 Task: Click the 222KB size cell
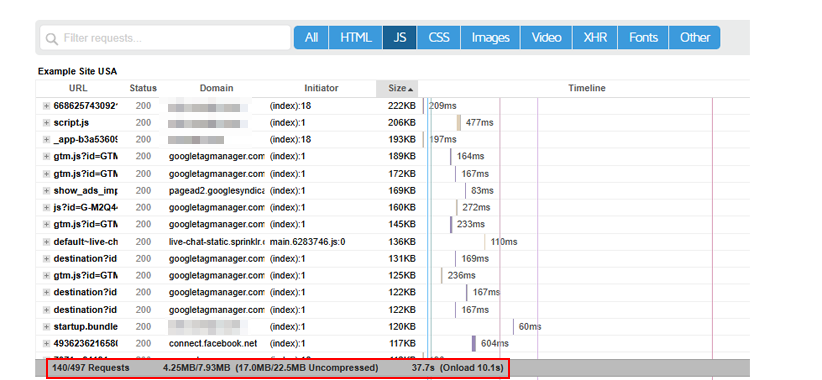402,106
